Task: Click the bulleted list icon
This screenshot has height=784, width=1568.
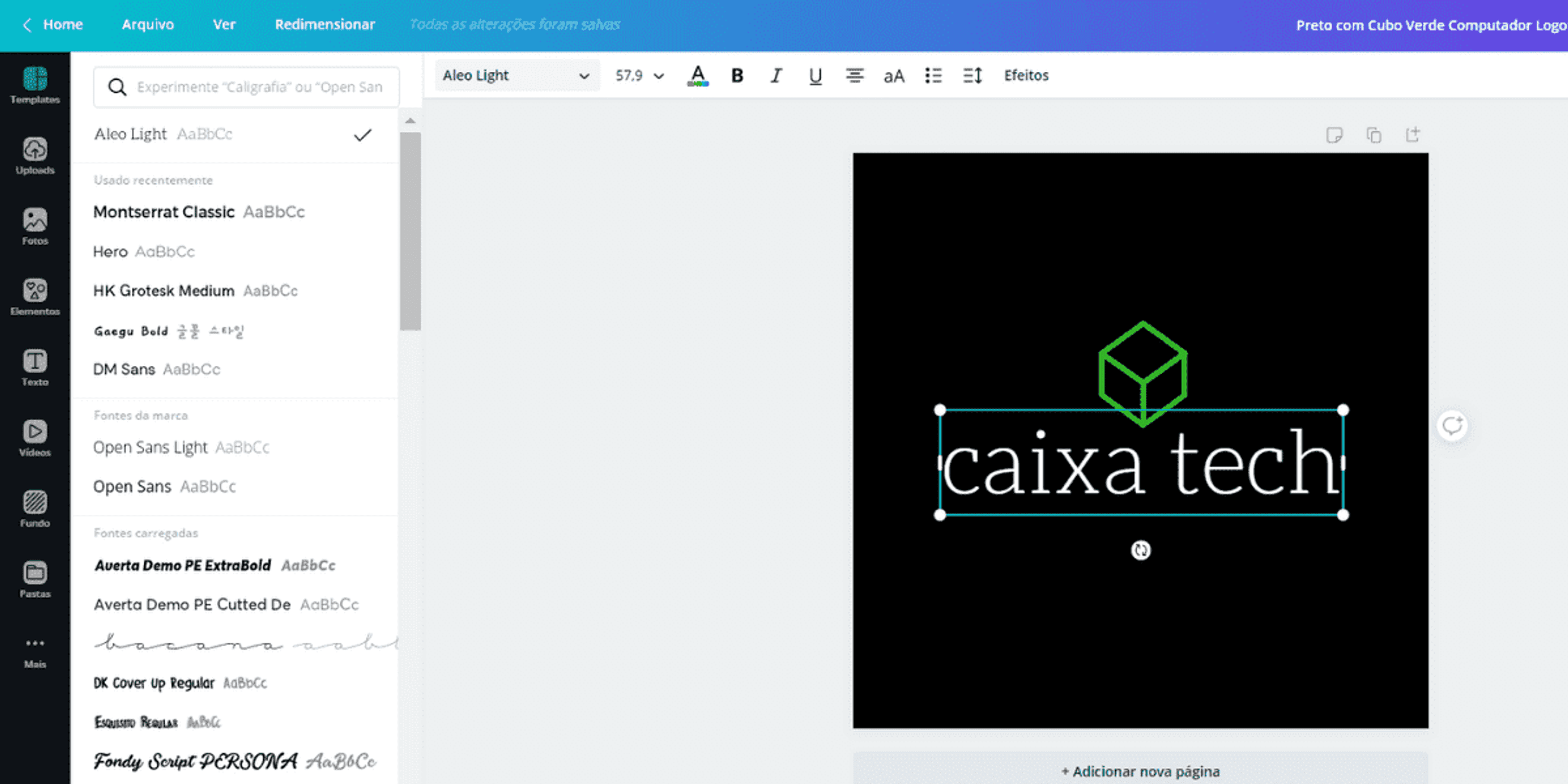Action: [932, 75]
